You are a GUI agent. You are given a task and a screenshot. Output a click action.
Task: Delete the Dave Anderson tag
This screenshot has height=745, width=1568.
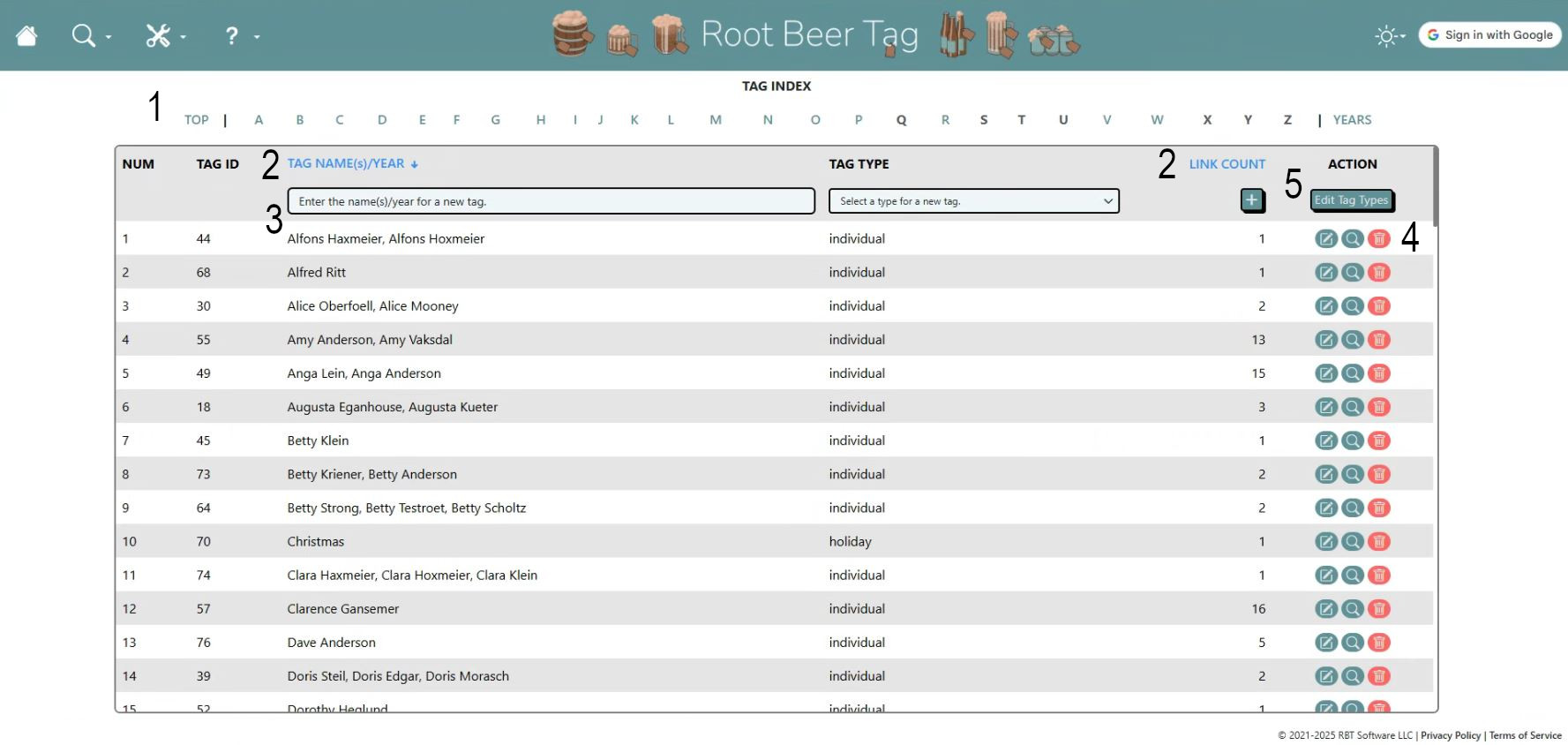[1378, 643]
